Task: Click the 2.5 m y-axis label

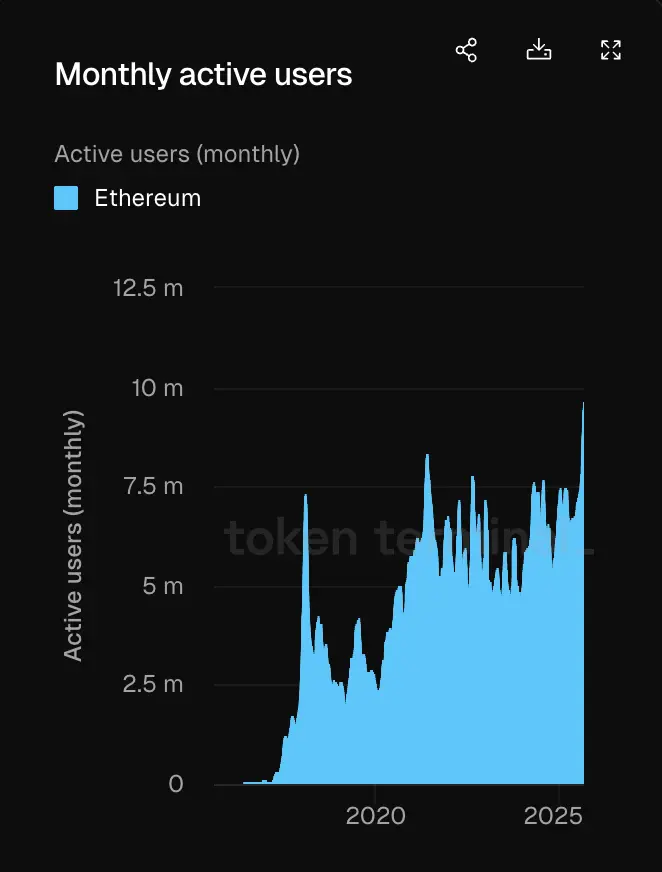Action: point(153,685)
